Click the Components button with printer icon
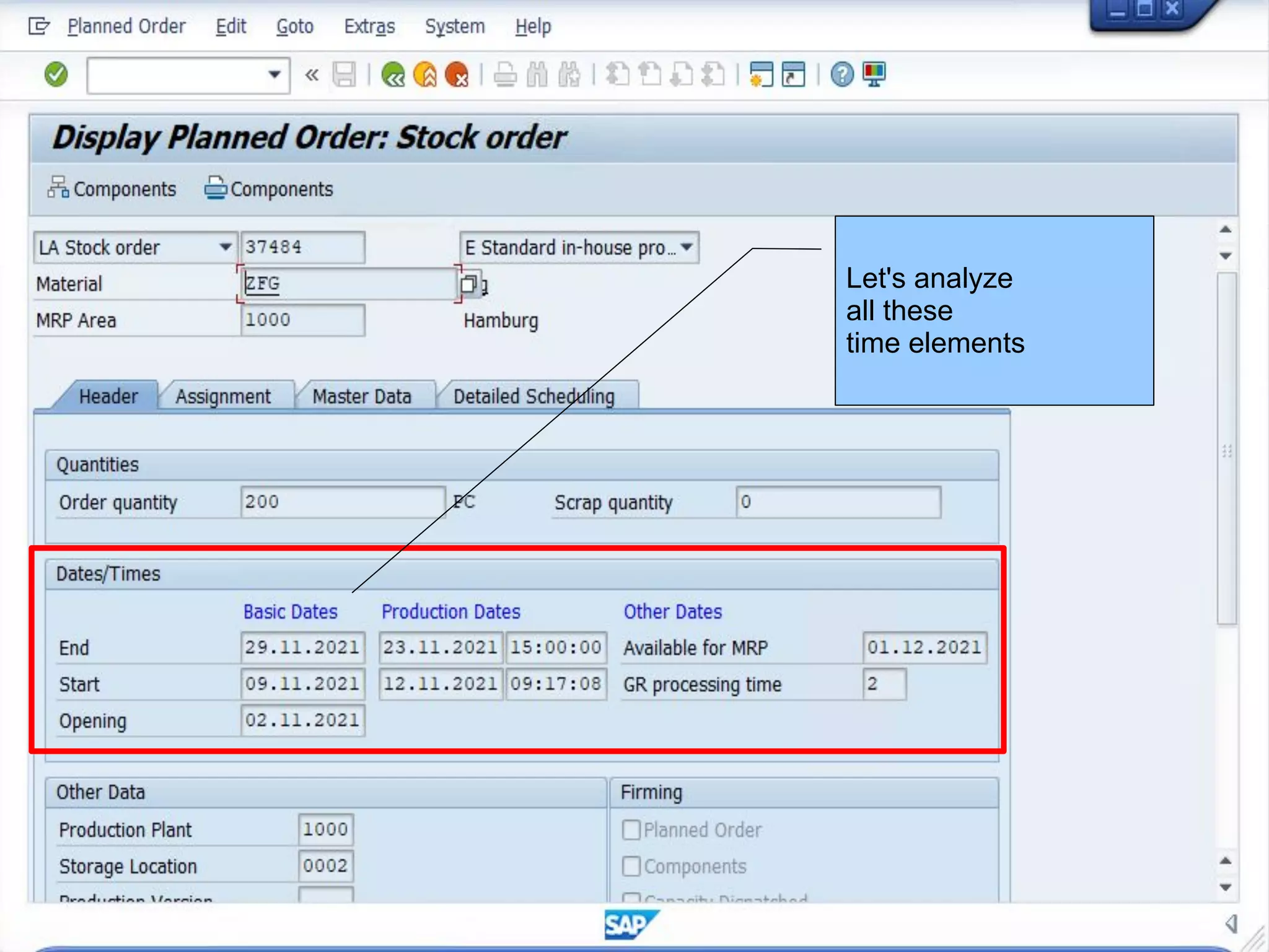This screenshot has height=952, width=1269. point(269,189)
